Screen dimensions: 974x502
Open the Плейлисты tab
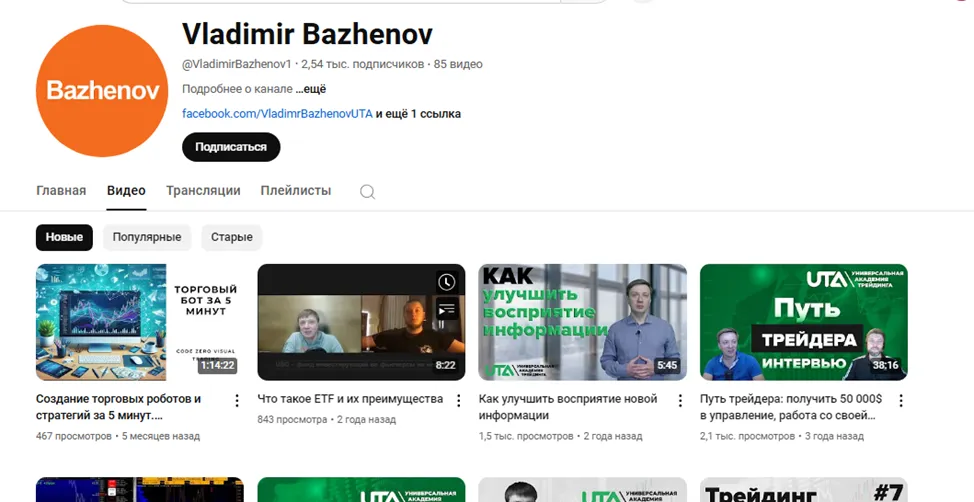point(296,191)
